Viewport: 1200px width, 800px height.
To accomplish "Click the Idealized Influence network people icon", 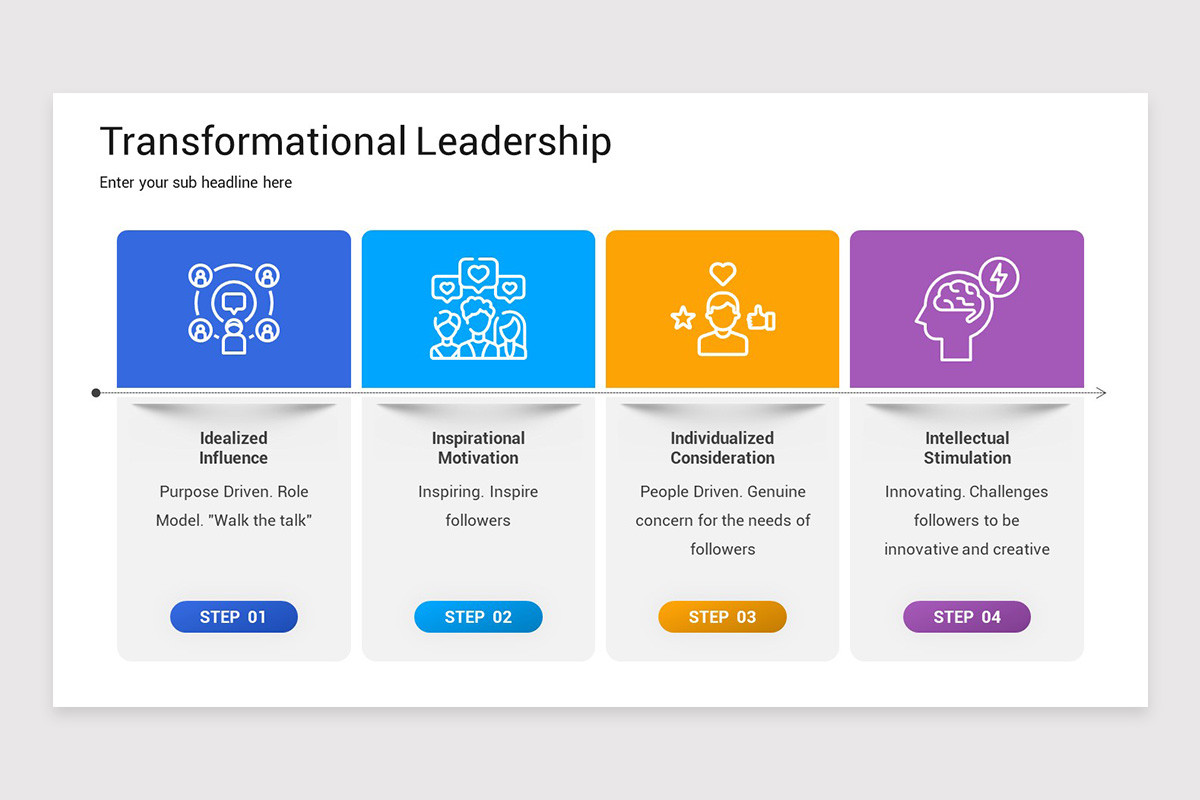I will [x=234, y=309].
